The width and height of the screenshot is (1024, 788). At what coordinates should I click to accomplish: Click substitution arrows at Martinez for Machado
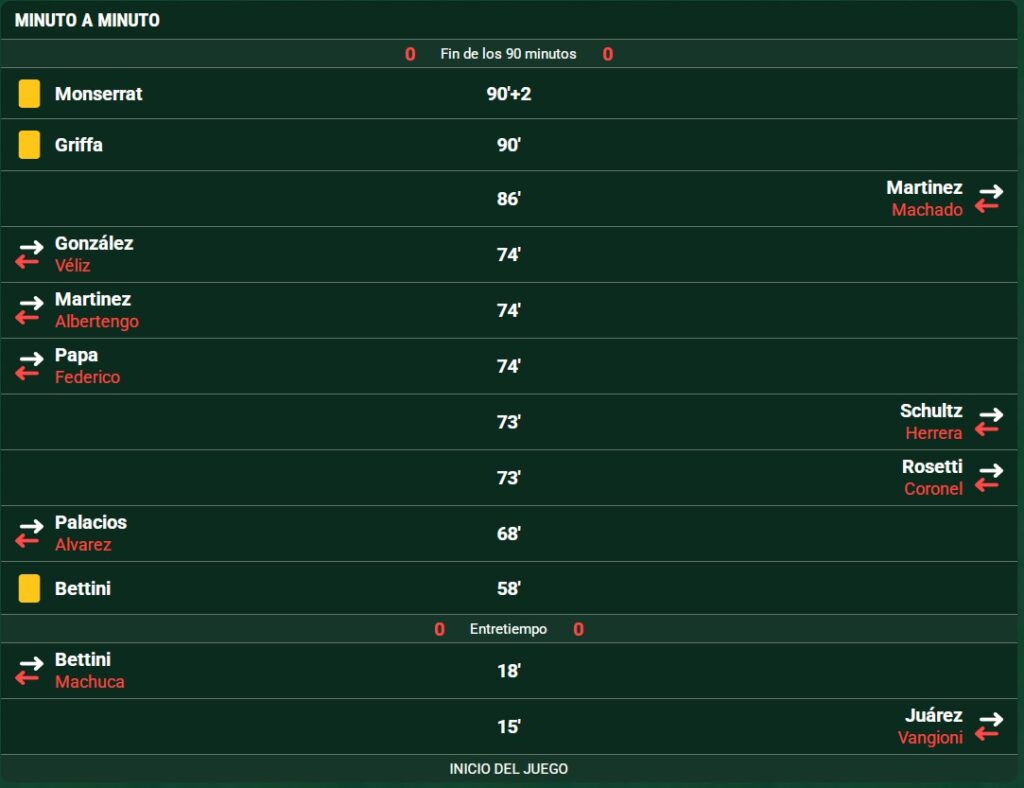pyautogui.click(x=989, y=198)
